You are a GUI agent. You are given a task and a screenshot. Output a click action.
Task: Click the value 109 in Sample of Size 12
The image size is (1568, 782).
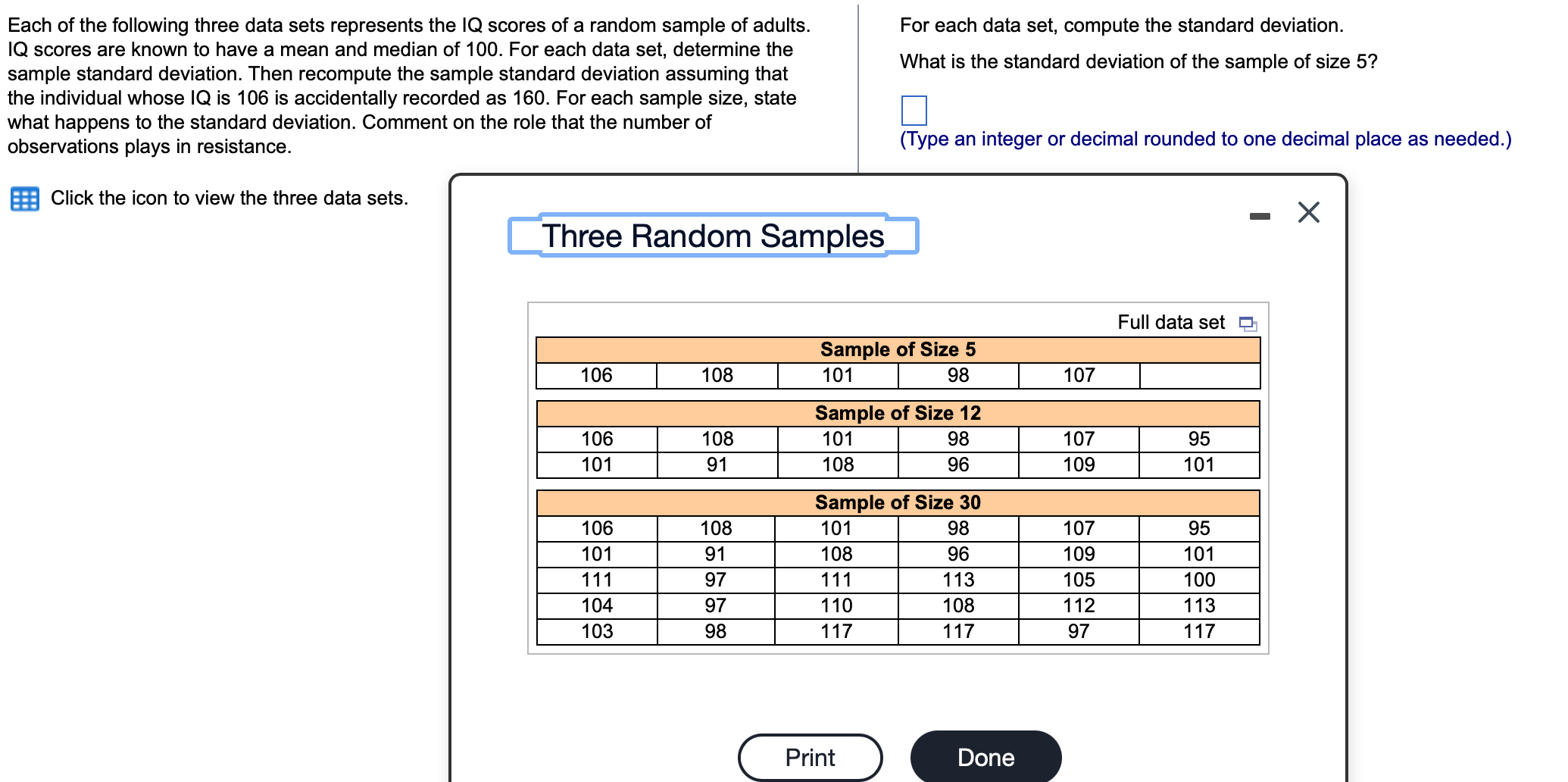pos(1079,465)
